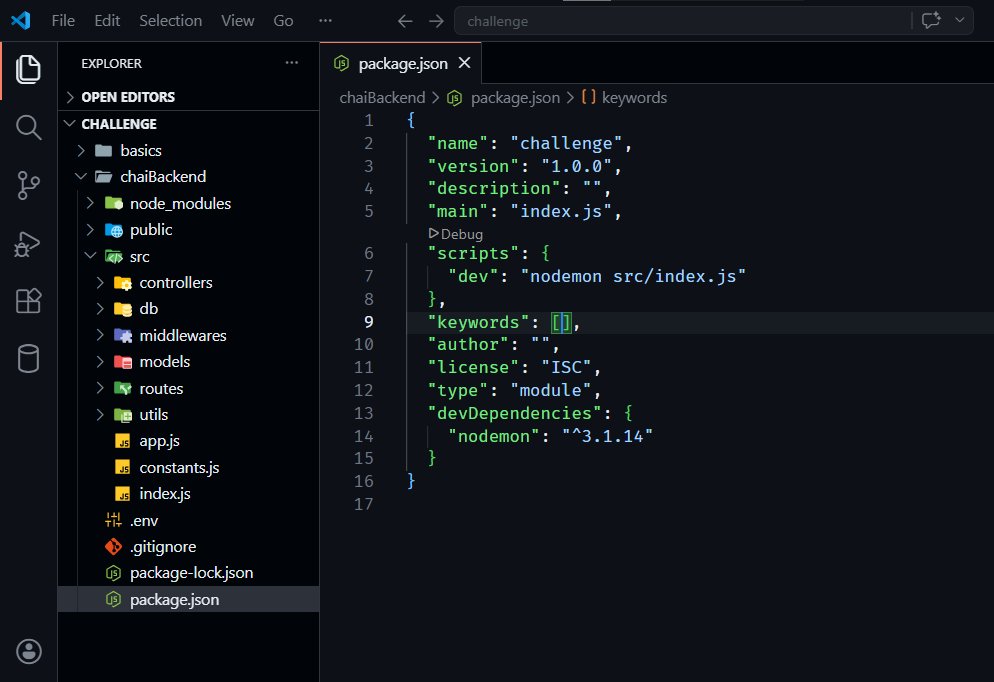This screenshot has width=994, height=682.
Task: Click the src folder code icon
Action: [113, 257]
